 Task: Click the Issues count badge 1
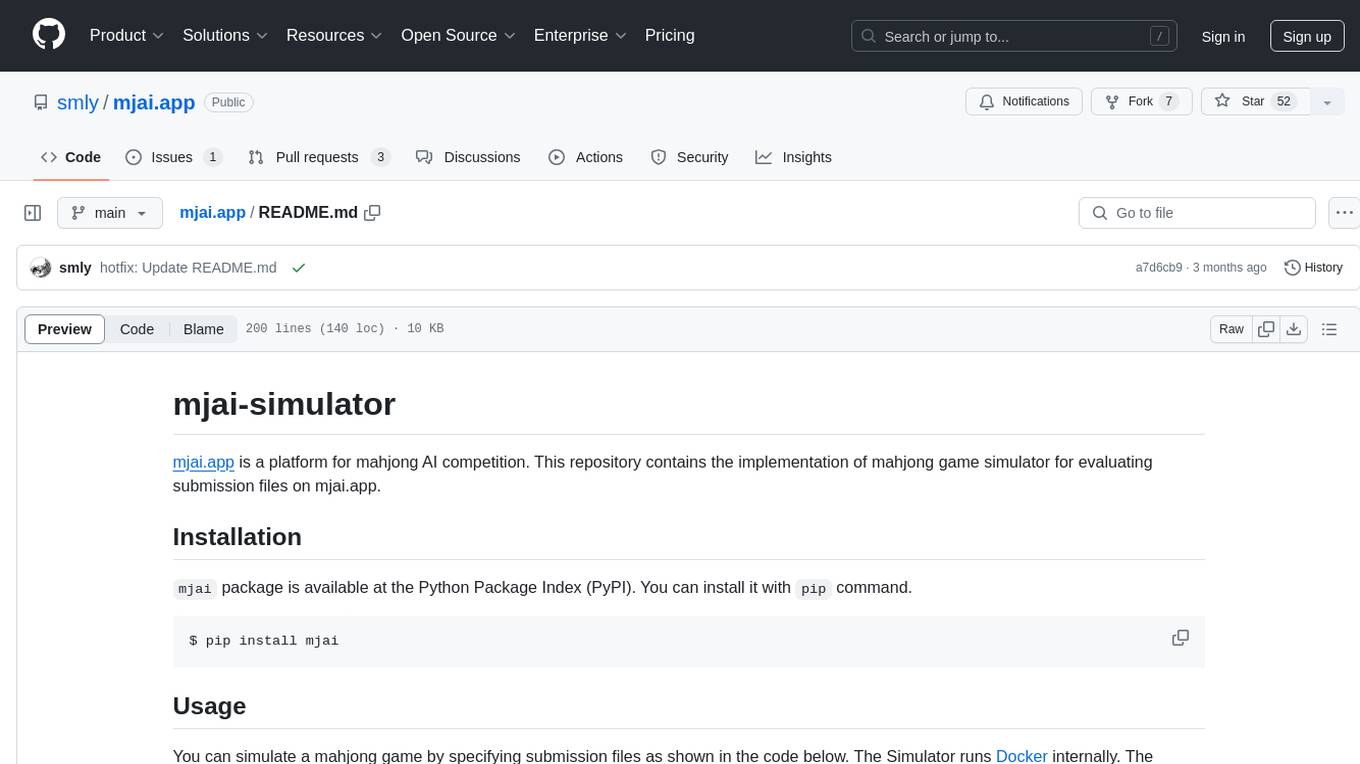coord(212,157)
